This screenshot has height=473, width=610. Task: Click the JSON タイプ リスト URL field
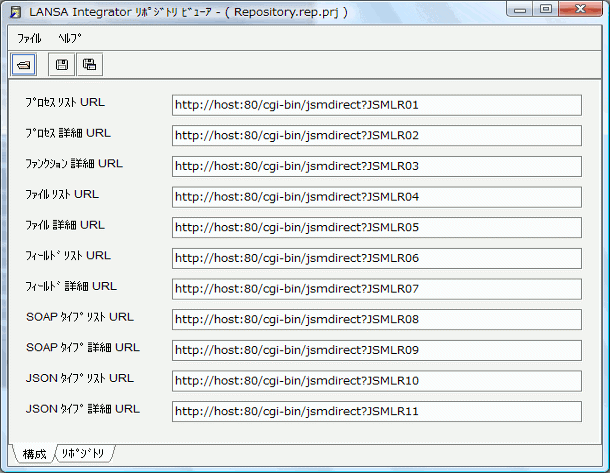click(x=377, y=381)
